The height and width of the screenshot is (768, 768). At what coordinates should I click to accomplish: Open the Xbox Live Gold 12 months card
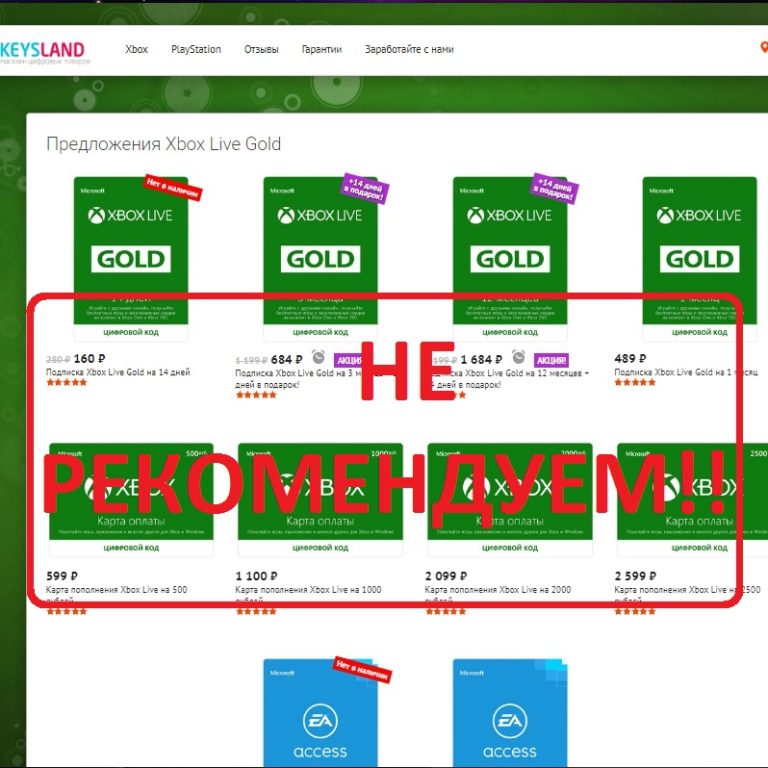pyautogui.click(x=510, y=259)
